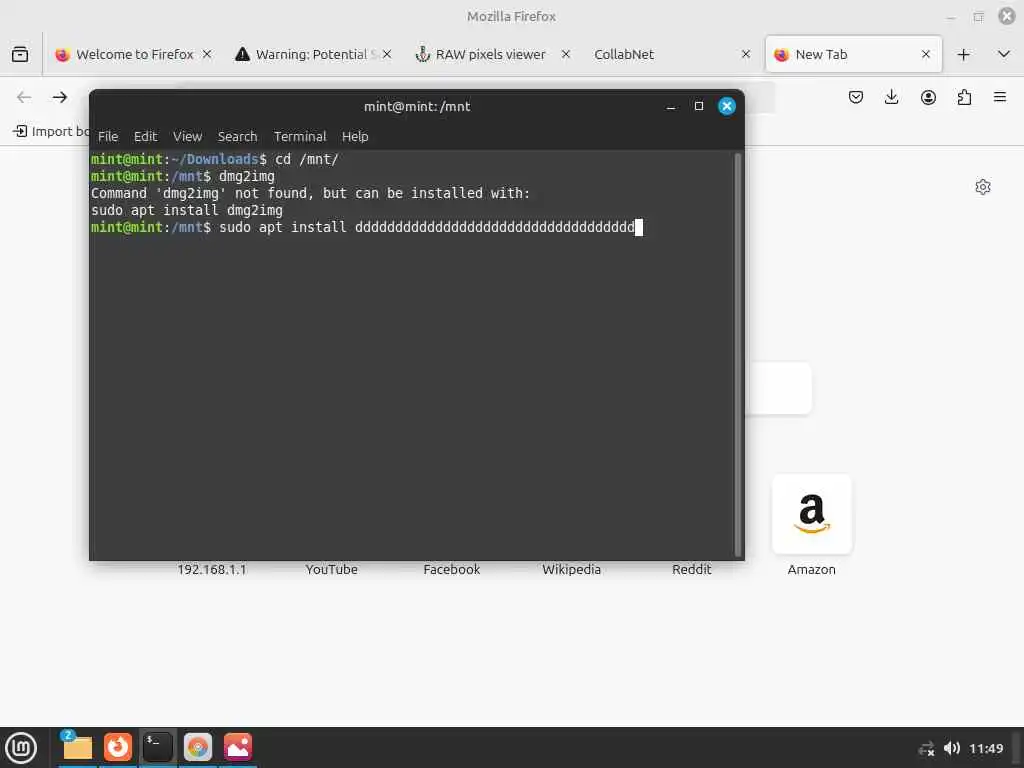1024x768 pixels.
Task: Close the RAW pixels viewer tab
Action: click(x=566, y=54)
